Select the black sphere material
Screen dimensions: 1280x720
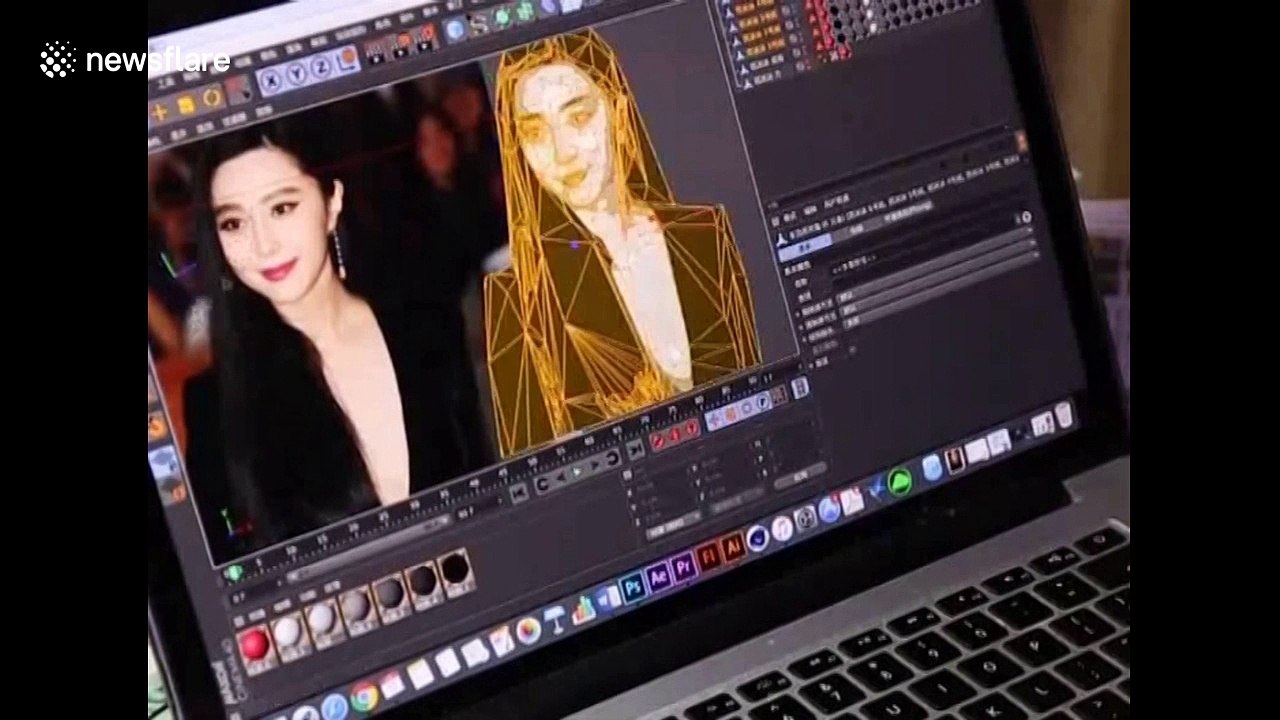[x=455, y=568]
